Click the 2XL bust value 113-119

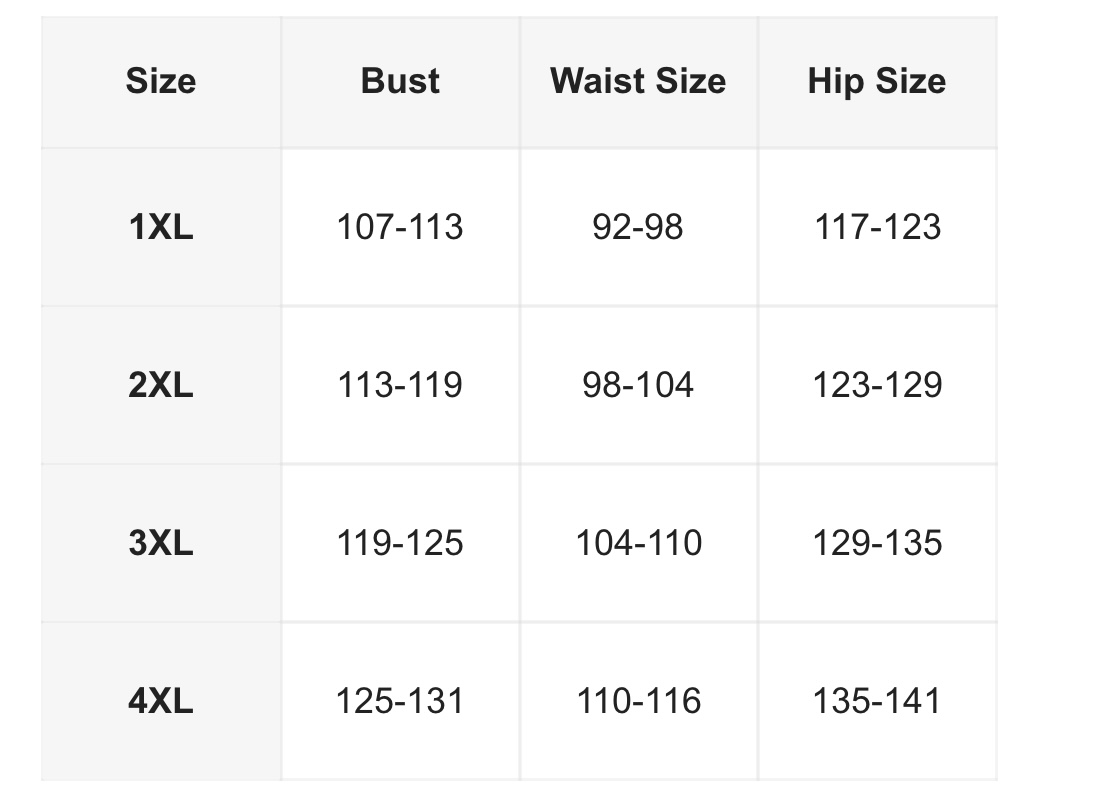point(400,385)
